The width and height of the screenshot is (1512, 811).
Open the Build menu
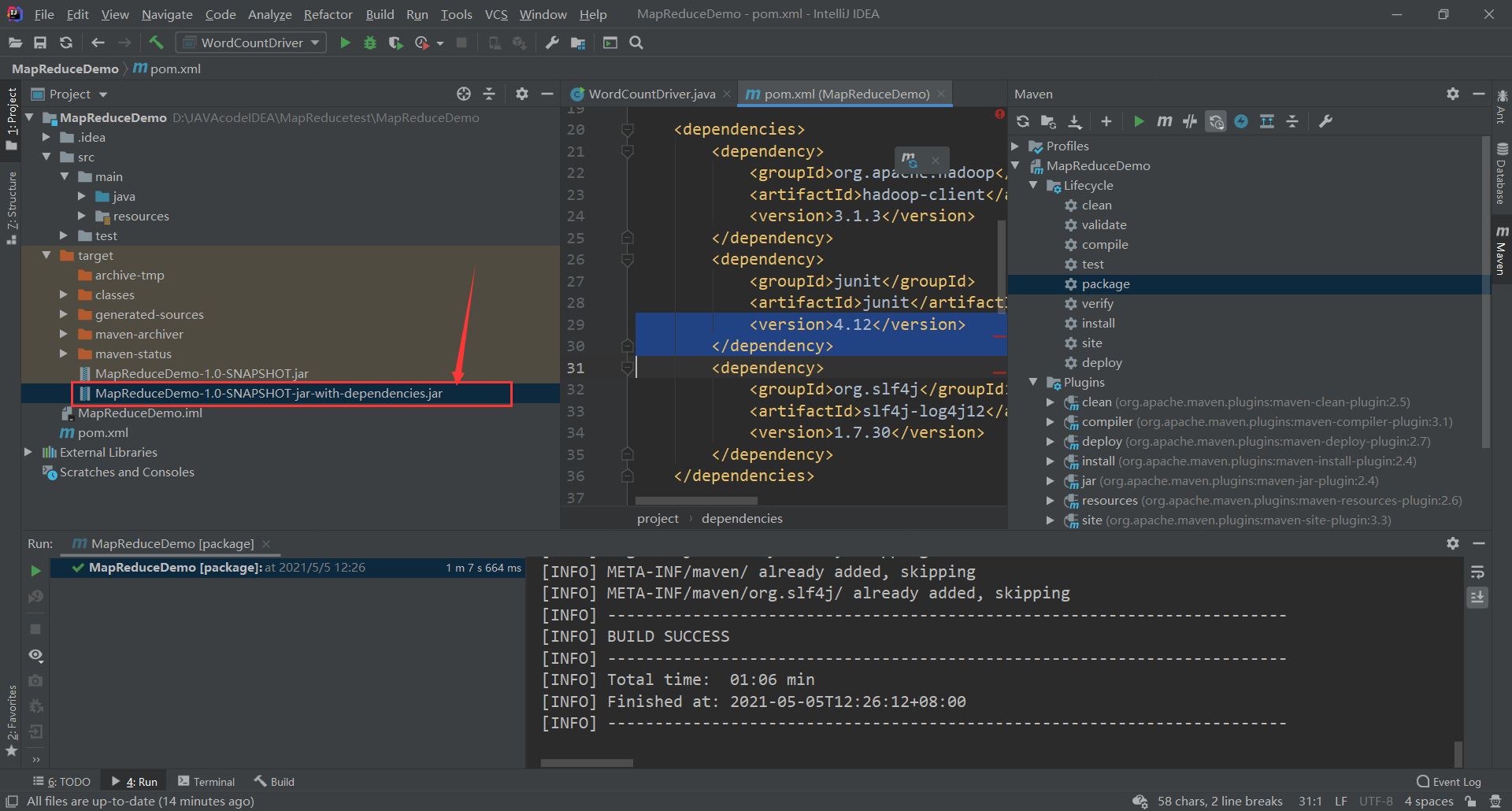click(380, 14)
